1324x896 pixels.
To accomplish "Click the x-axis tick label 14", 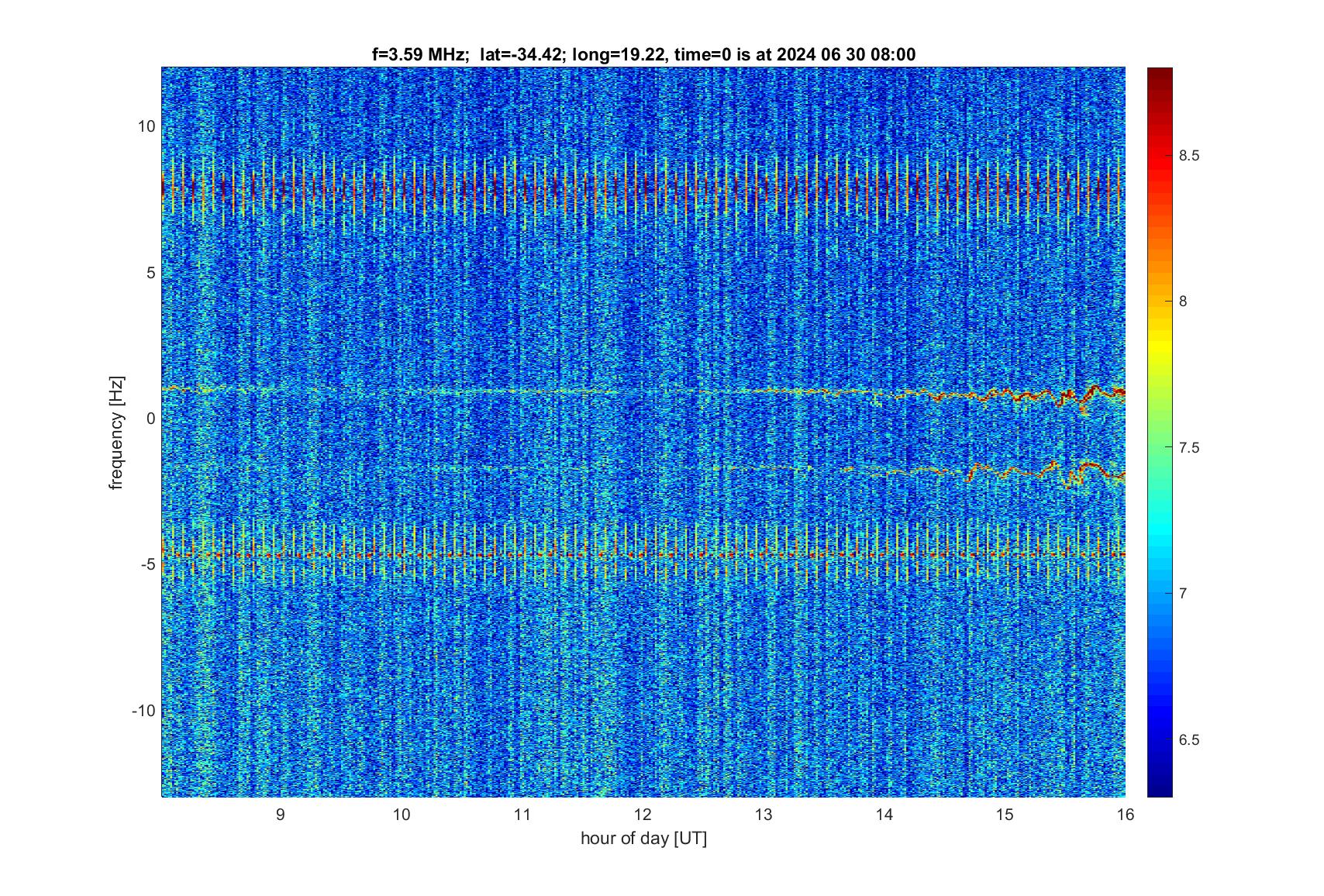I will click(x=884, y=815).
